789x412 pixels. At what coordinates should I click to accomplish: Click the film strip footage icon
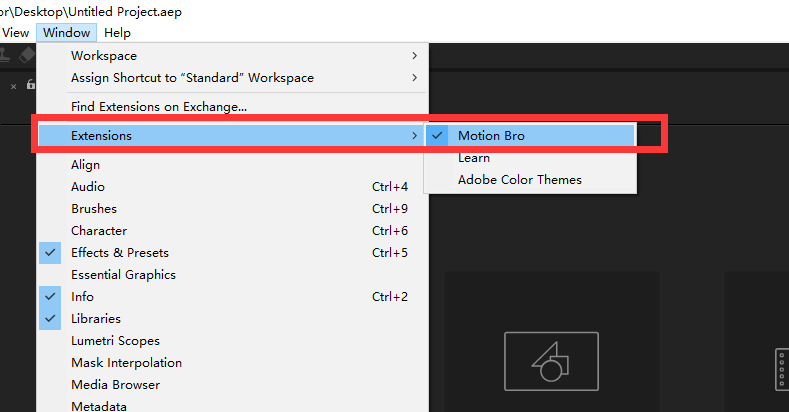click(x=782, y=368)
